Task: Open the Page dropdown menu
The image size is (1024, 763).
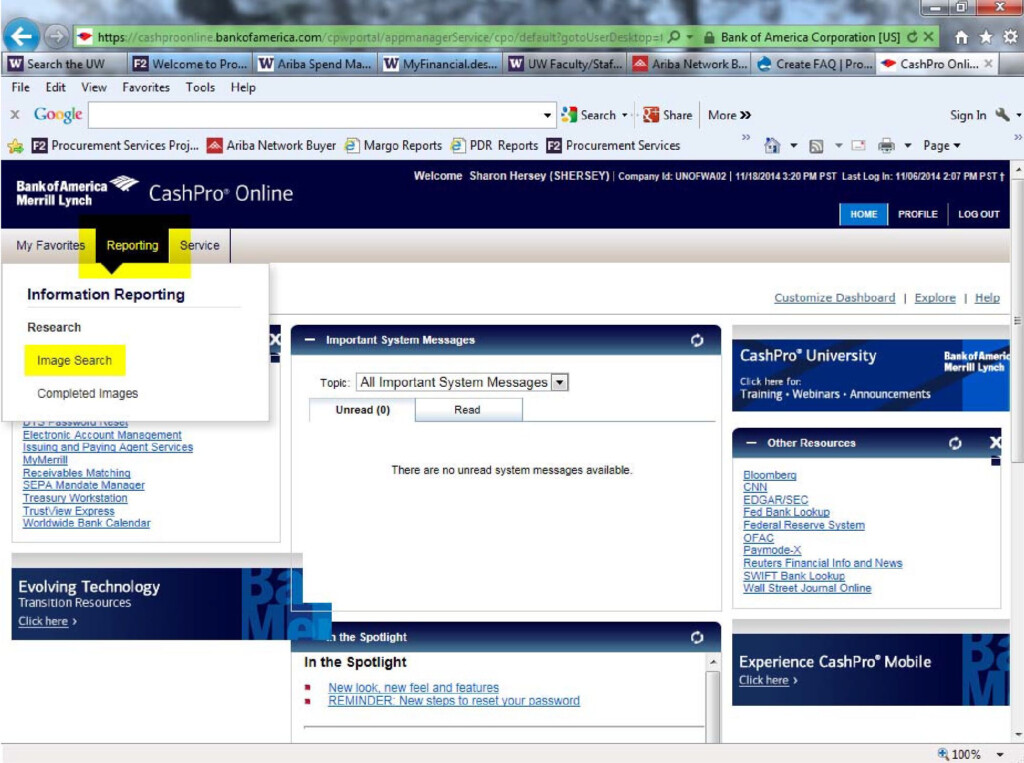Action: point(941,146)
